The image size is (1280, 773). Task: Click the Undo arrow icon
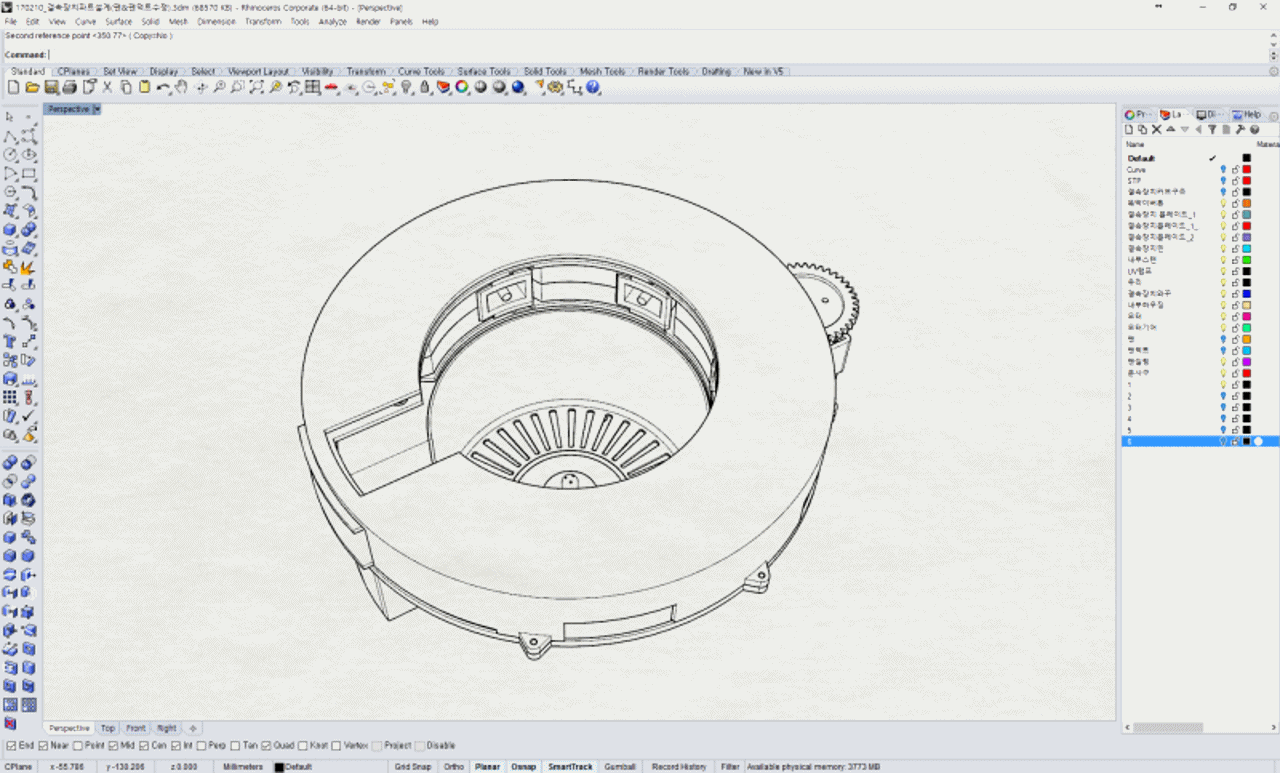(163, 88)
